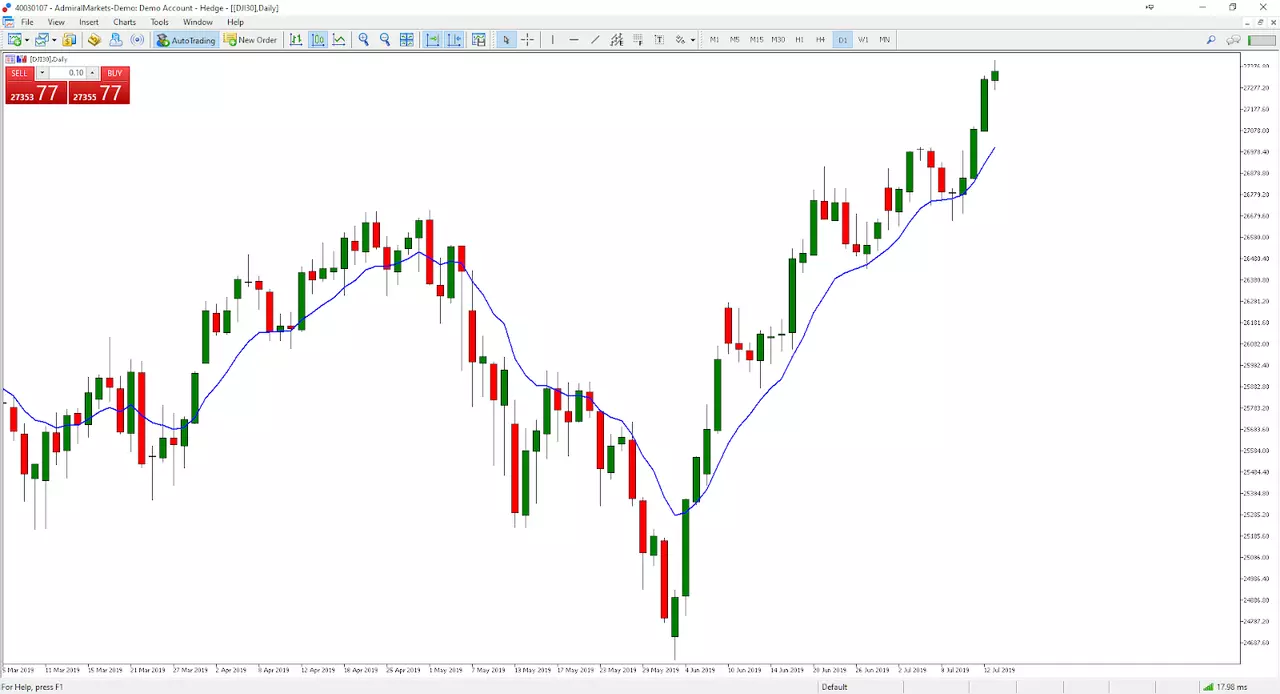This screenshot has height=694, width=1280.
Task: Open the Help menu
Action: click(x=236, y=22)
